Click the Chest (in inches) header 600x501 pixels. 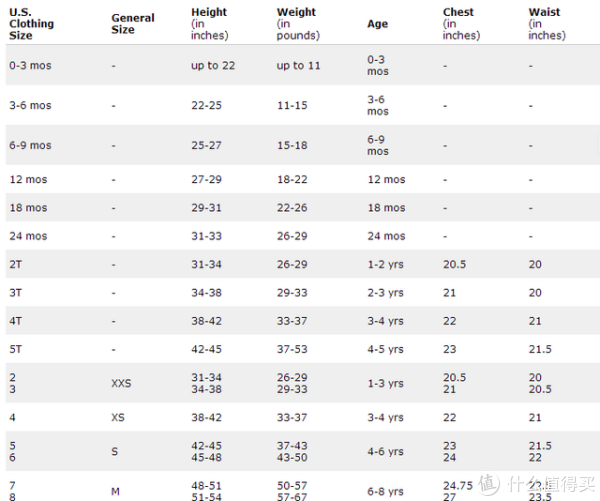(461, 24)
